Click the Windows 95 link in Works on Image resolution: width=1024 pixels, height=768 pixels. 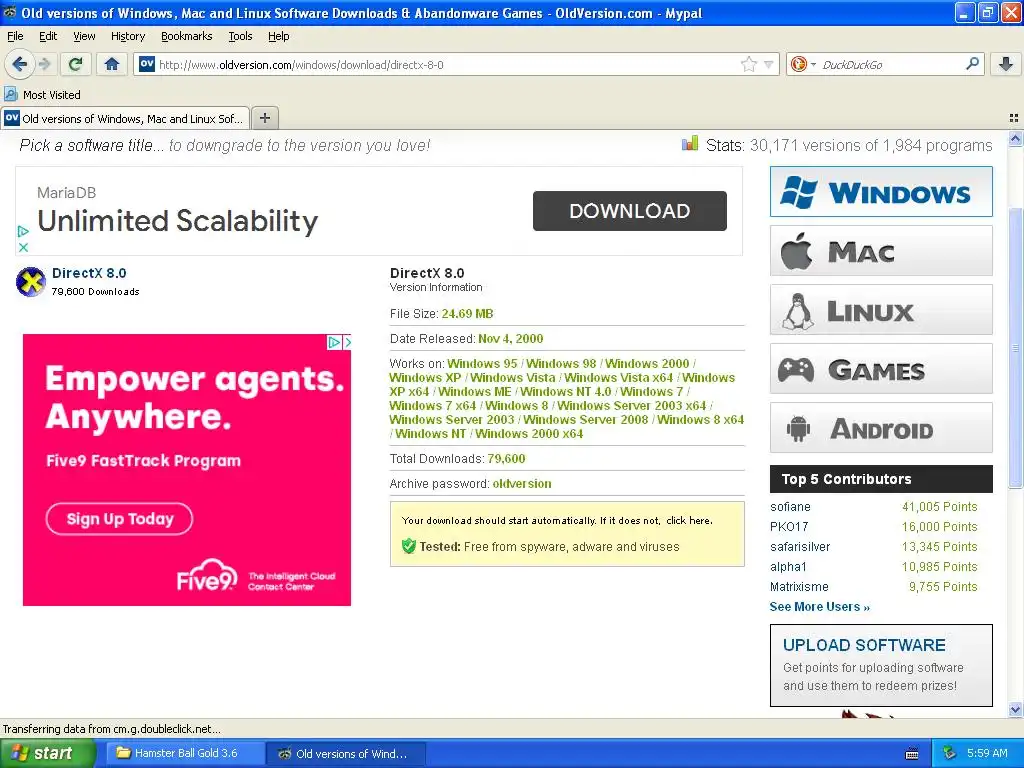[482, 364]
